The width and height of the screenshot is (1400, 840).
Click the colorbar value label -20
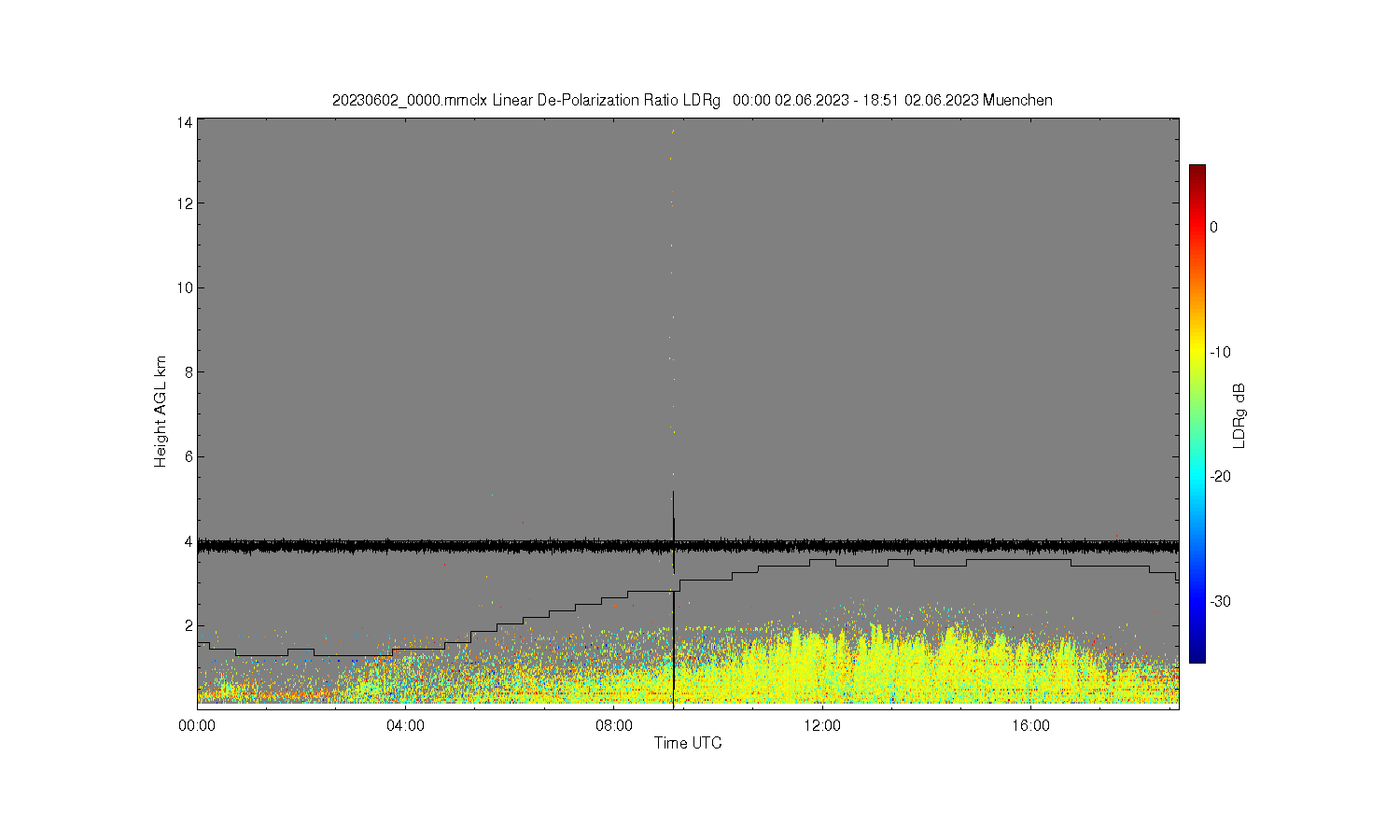pos(1220,476)
